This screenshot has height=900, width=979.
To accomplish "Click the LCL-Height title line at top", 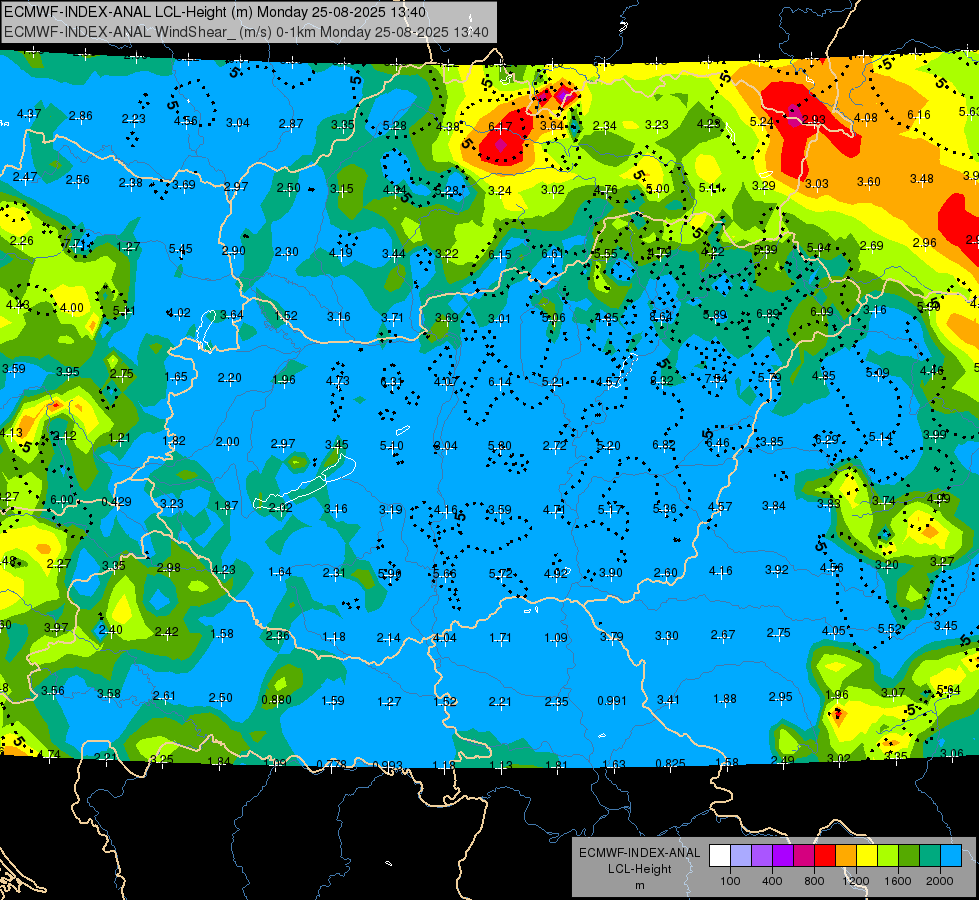I will pyautogui.click(x=215, y=12).
